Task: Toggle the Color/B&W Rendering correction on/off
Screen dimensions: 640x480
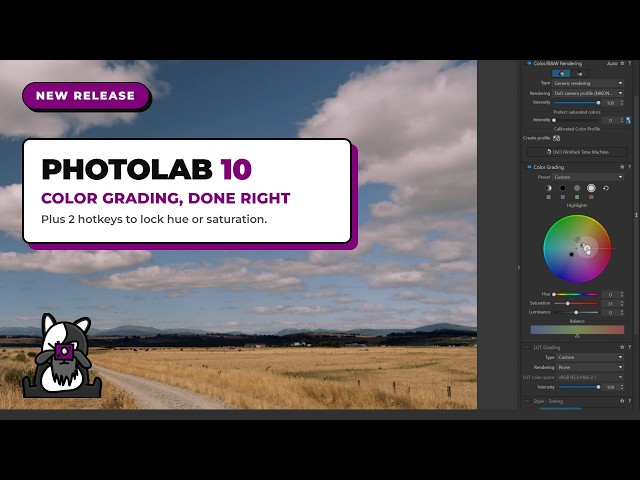Action: (x=529, y=63)
